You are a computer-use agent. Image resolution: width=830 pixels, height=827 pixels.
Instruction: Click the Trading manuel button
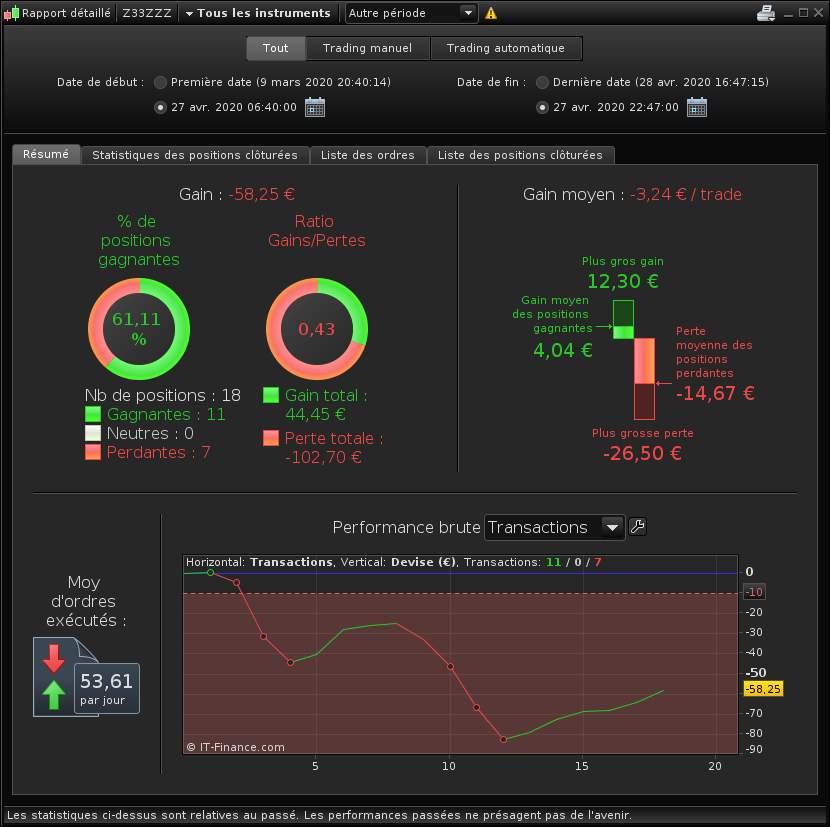(367, 48)
